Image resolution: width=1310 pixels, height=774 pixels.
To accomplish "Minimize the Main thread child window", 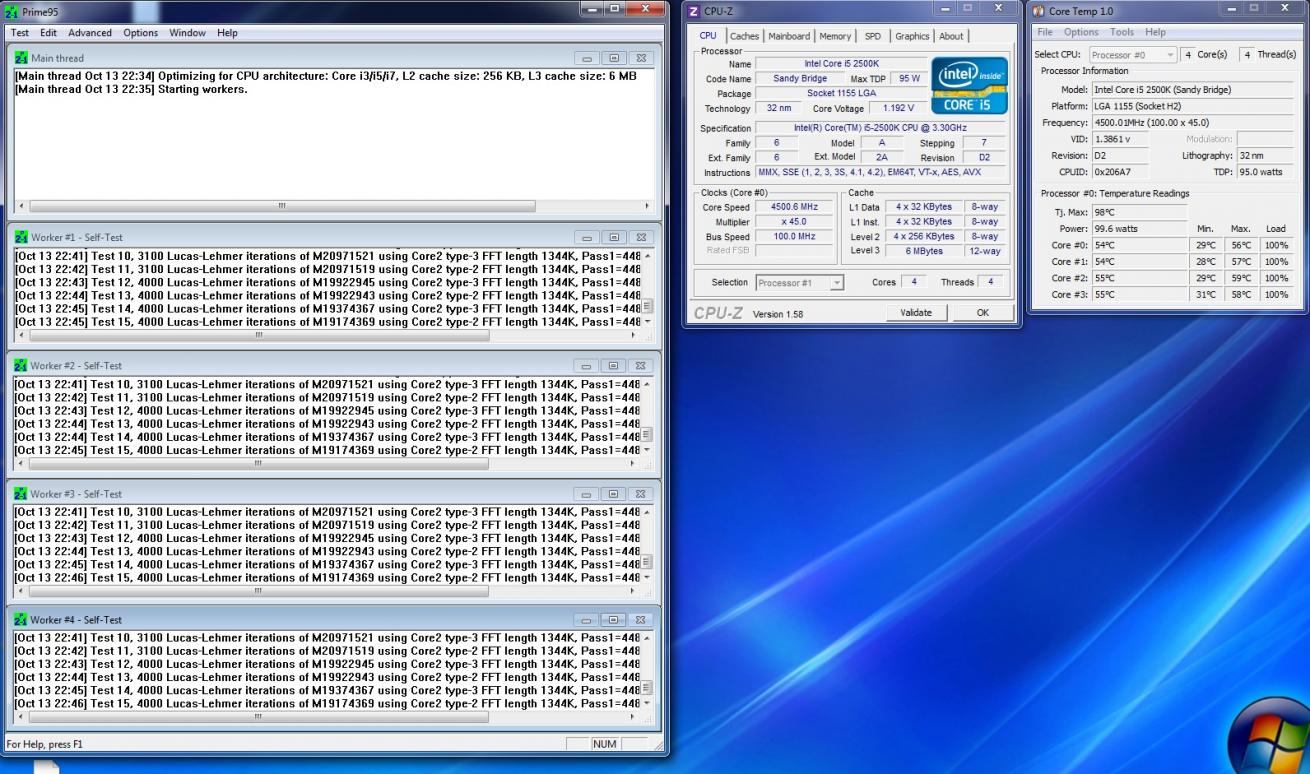I will 587,58.
